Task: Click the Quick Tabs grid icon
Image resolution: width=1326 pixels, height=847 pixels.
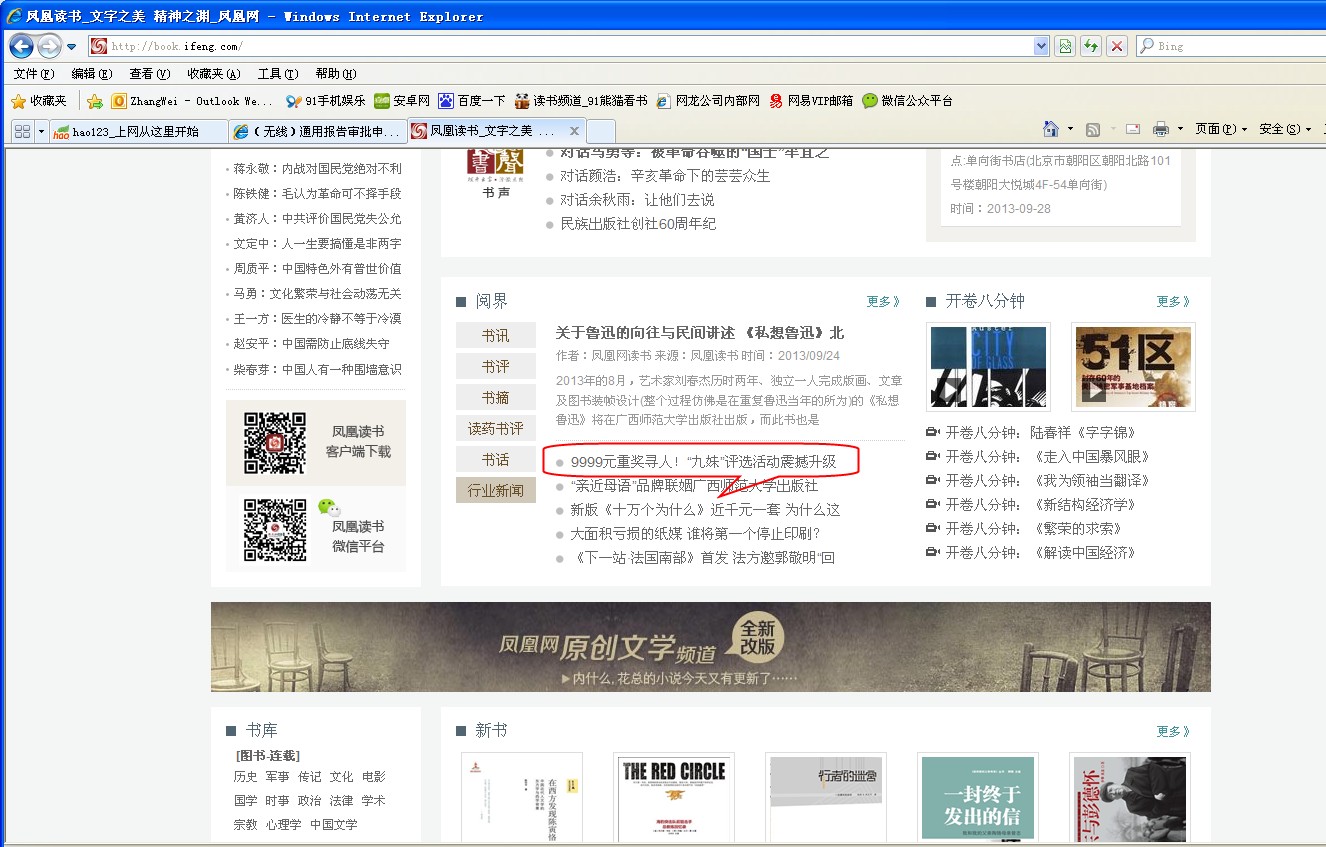Action: [22, 130]
